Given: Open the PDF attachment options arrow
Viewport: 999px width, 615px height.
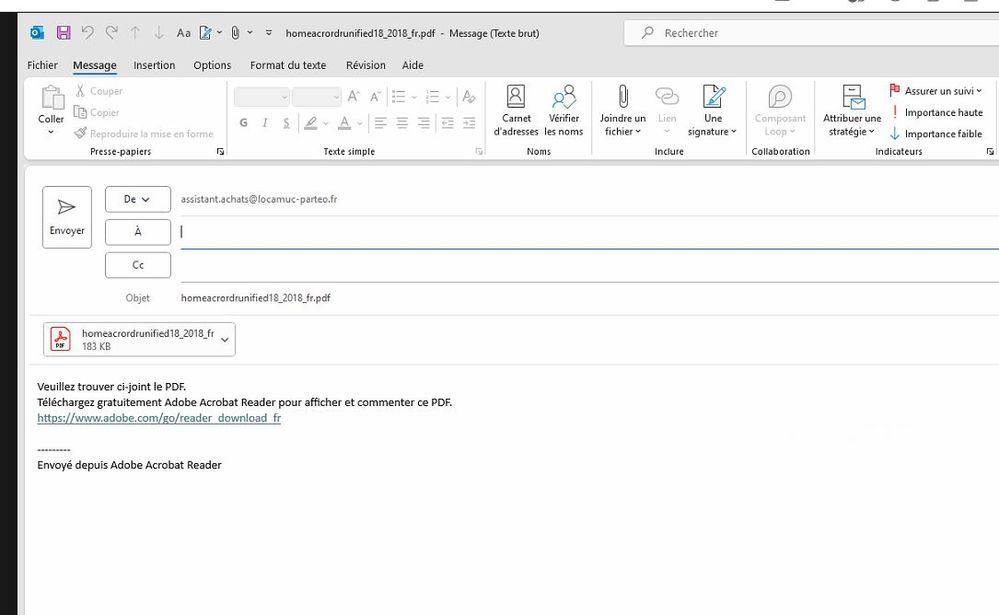Looking at the screenshot, I should point(224,340).
